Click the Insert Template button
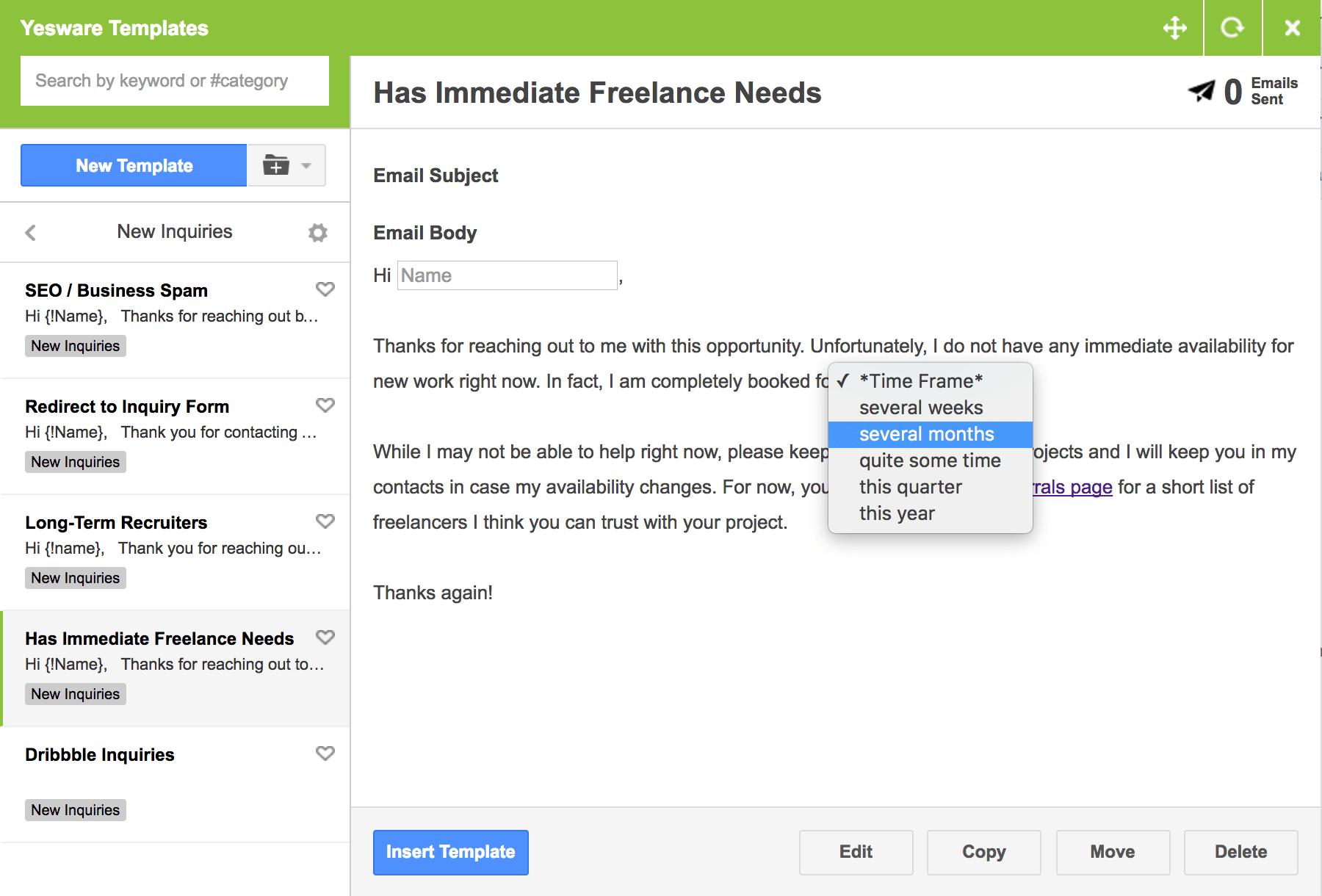Screen dimensions: 1322x896 click(x=450, y=852)
